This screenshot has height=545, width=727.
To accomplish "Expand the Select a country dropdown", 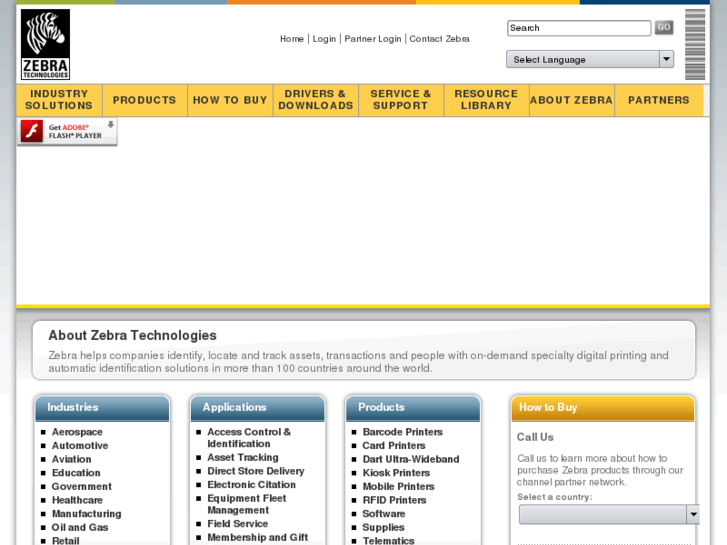I will coord(609,514).
